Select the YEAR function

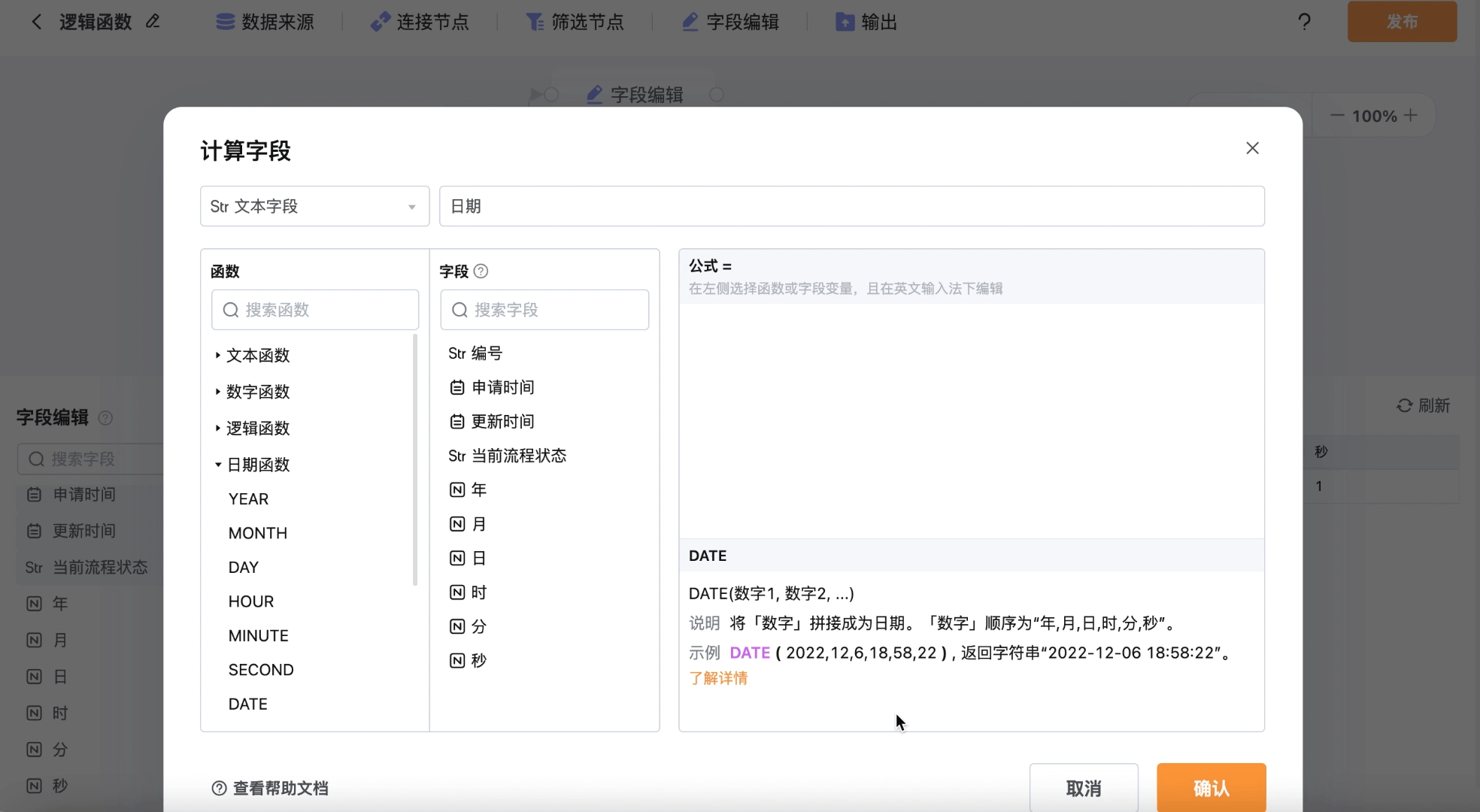coord(248,499)
